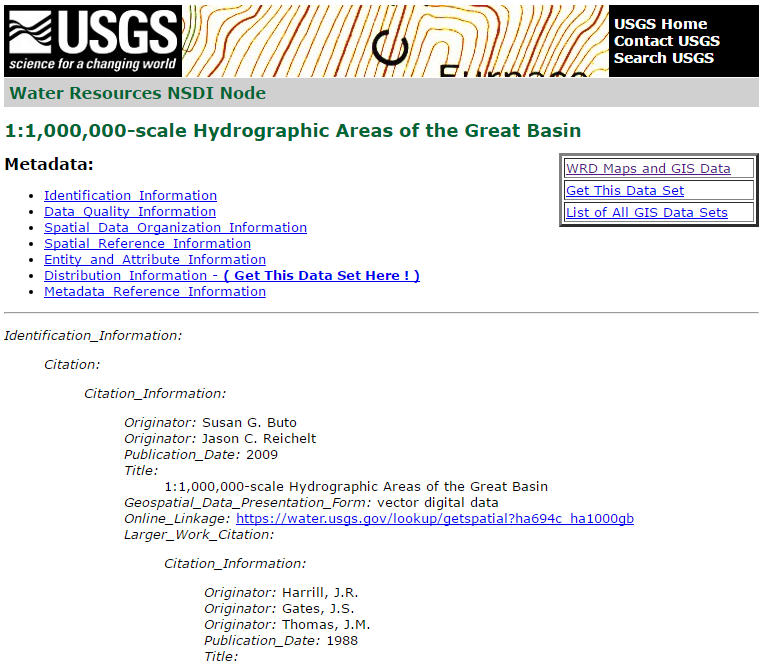Open the USGS Home link
The height and width of the screenshot is (667, 763).
pos(660,24)
